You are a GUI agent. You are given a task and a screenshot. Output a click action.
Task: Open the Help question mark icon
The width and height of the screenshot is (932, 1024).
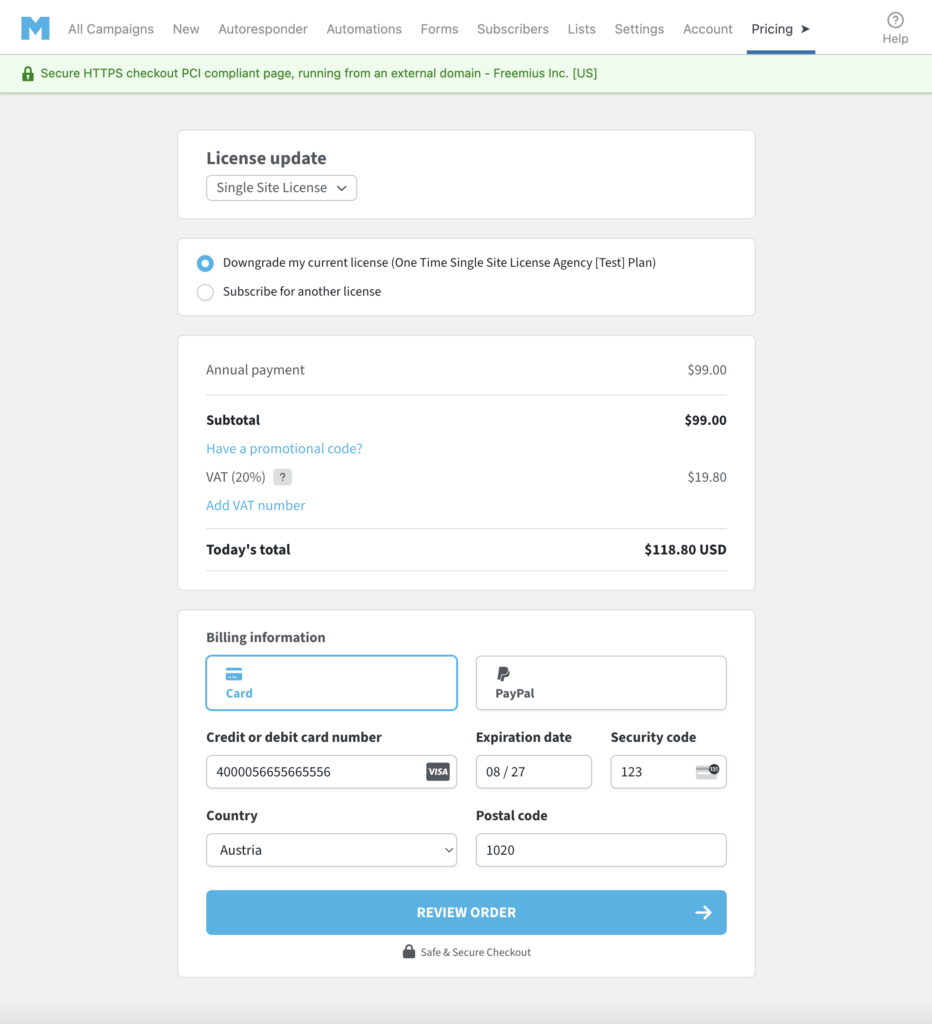895,20
